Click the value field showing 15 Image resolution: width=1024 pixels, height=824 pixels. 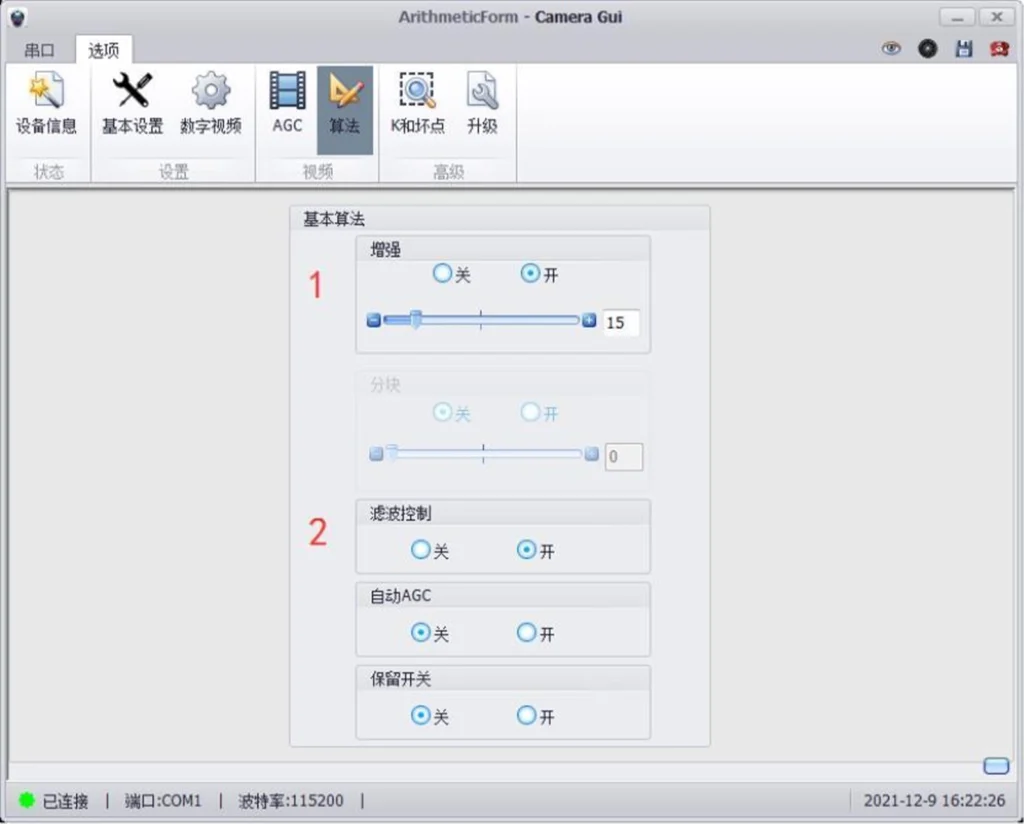[622, 322]
